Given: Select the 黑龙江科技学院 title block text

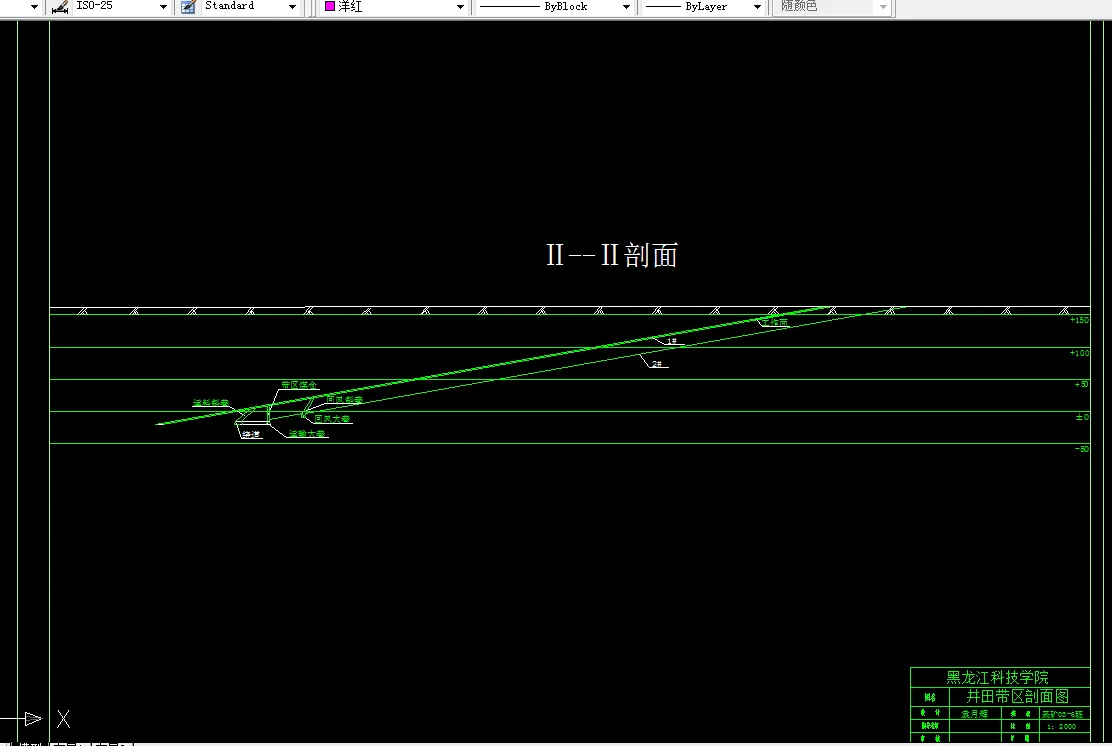Looking at the screenshot, I should tap(998, 677).
